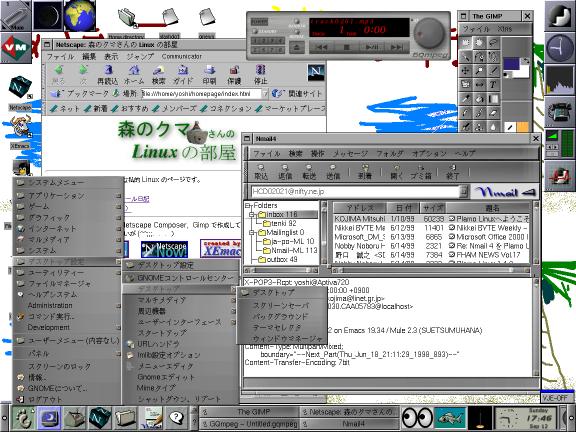Adjust the round volume knob in GQmpeg
The image size is (576, 432).
click(x=429, y=33)
